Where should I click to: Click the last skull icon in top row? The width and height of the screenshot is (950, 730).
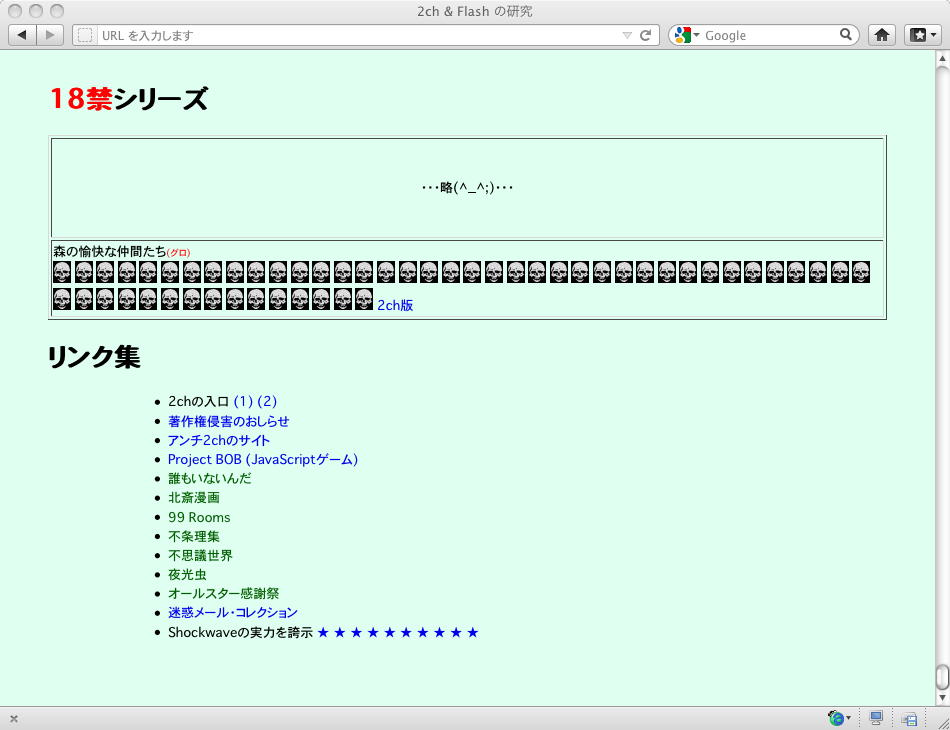[x=861, y=272]
